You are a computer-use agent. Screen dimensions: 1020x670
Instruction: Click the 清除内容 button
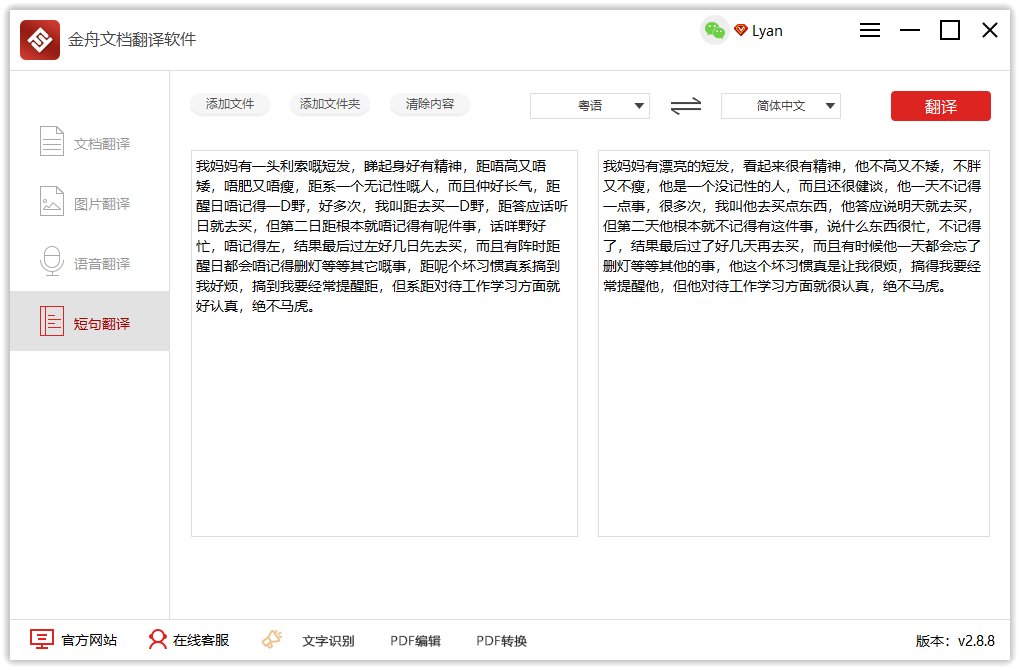(429, 104)
